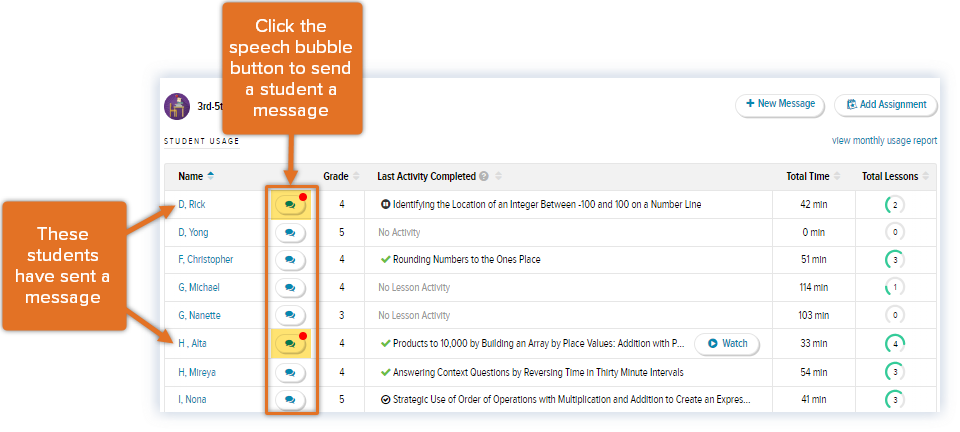The height and width of the screenshot is (432, 960).
Task: Message student D, Rick via speech bubble
Action: tap(289, 204)
